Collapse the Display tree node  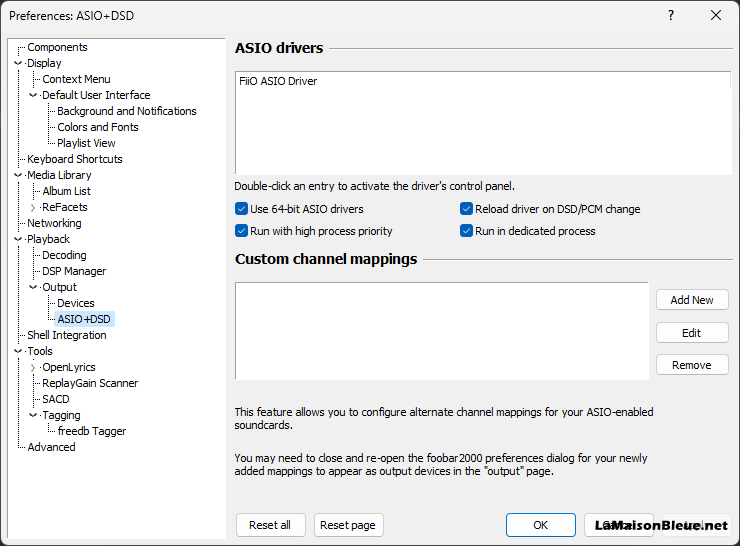tap(18, 63)
